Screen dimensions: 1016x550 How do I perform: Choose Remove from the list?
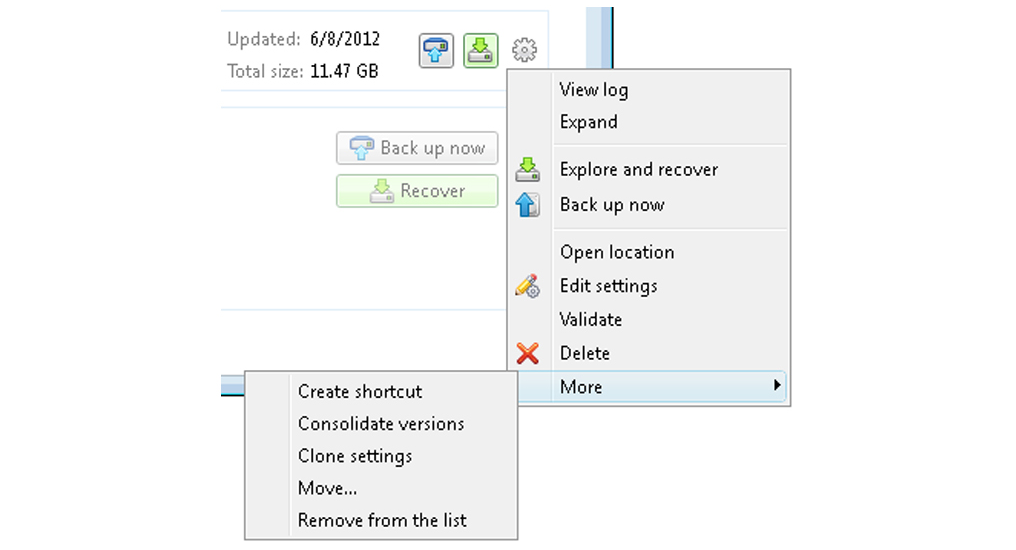(382, 520)
